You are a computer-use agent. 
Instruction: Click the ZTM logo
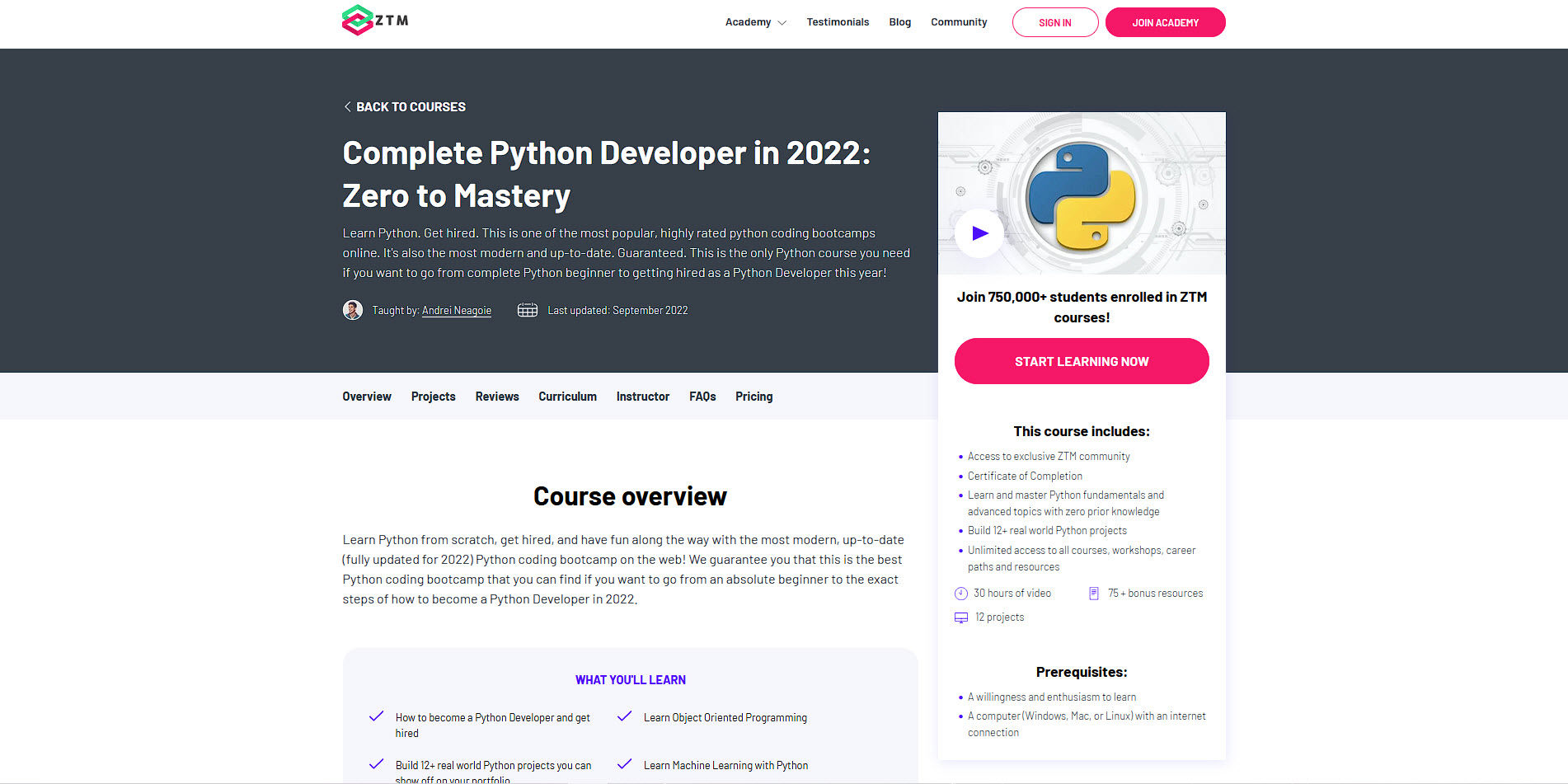[x=373, y=21]
